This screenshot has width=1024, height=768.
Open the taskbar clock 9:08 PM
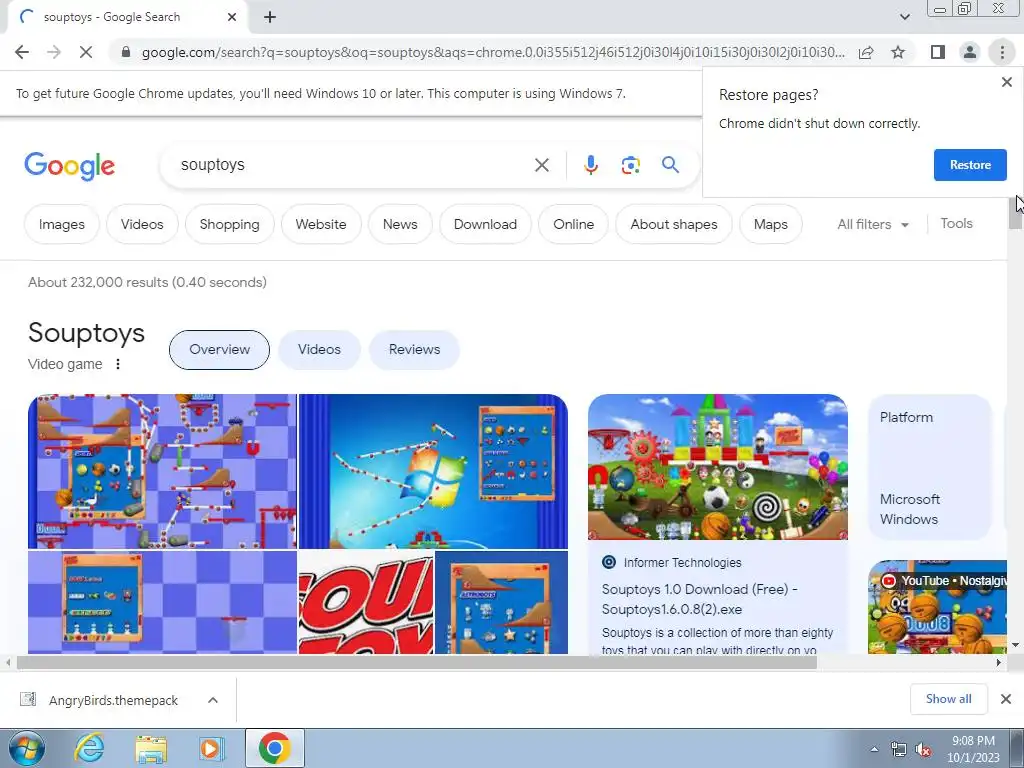(x=973, y=748)
